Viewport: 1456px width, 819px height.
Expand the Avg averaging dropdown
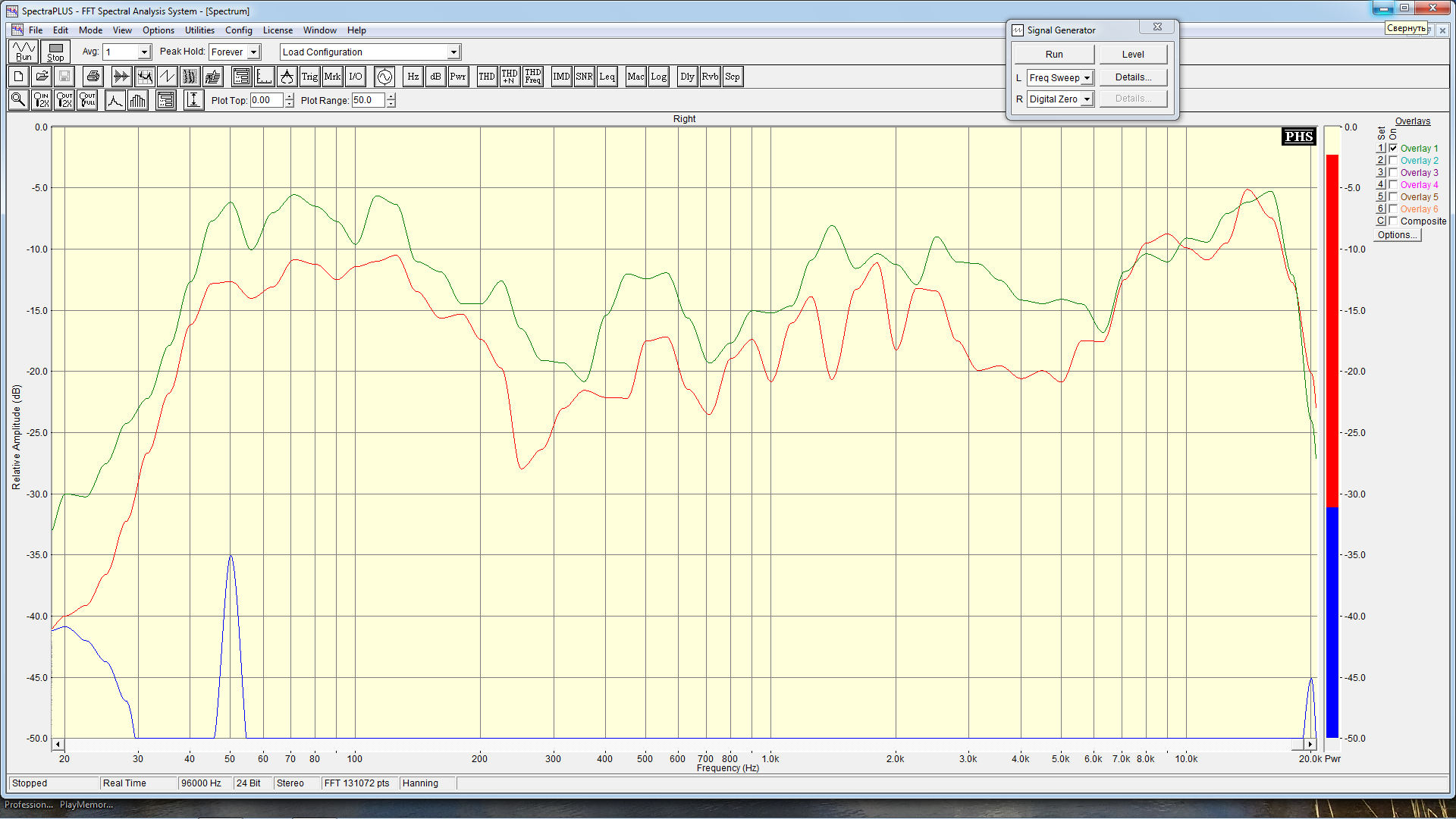(143, 52)
